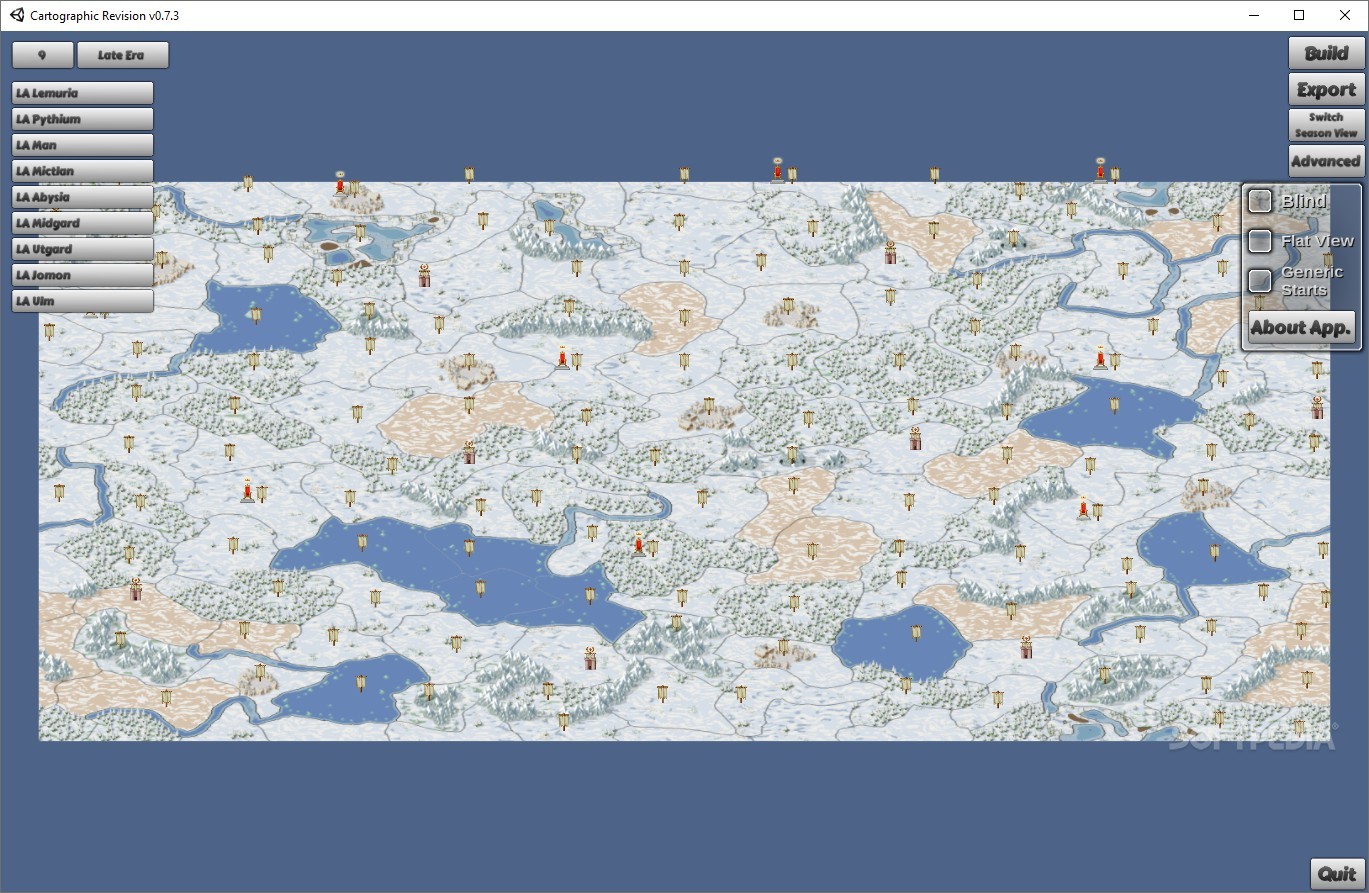Select the banner flag in the lower-right lake
Screen dimensions: 1369x893
point(1215,551)
